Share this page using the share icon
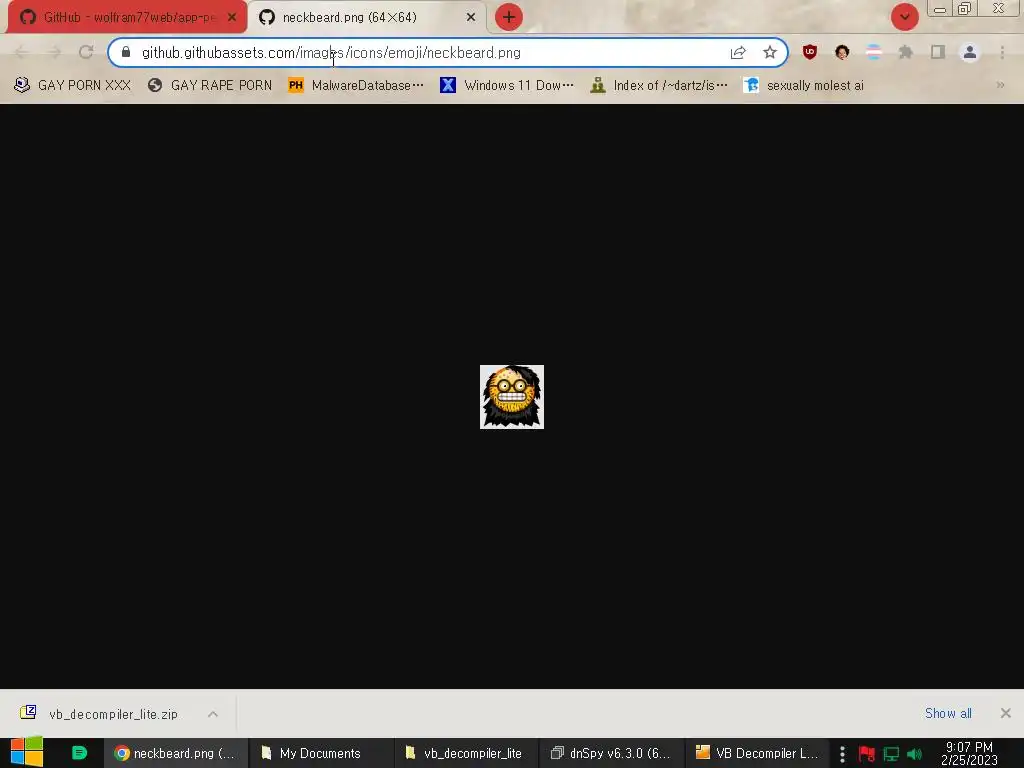The image size is (1024, 768). [x=738, y=52]
